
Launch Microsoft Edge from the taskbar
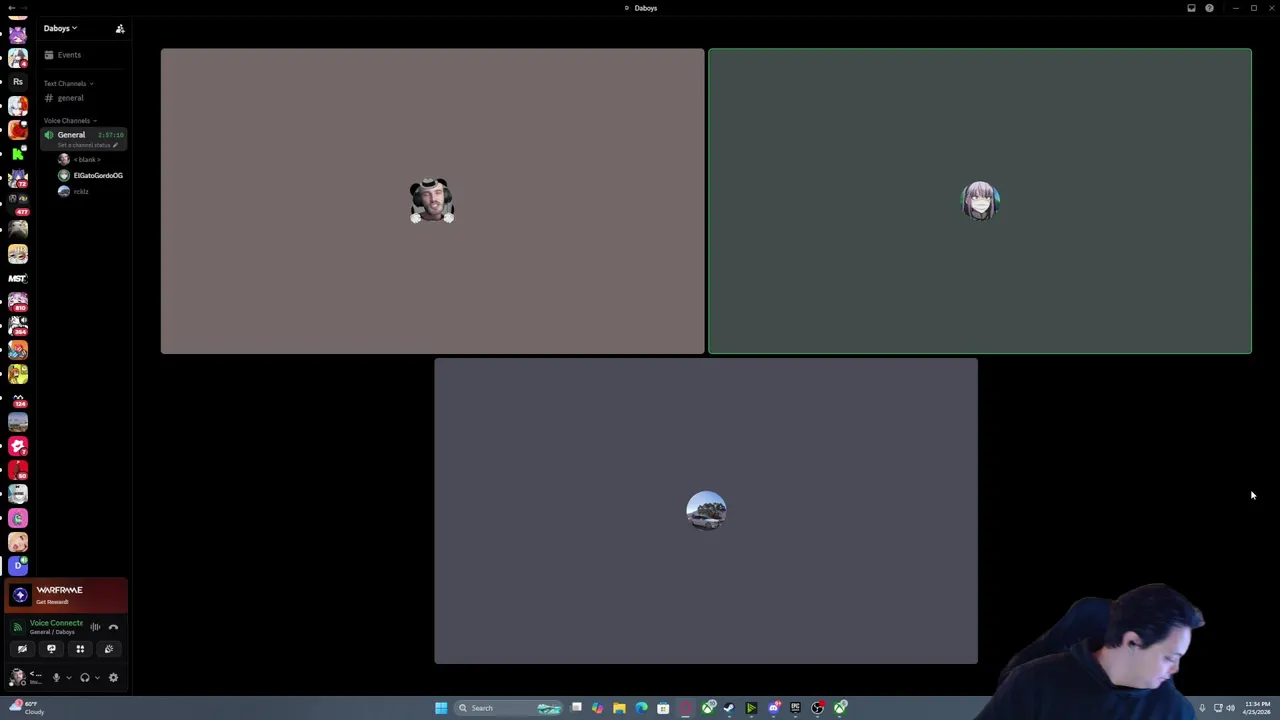pos(641,708)
